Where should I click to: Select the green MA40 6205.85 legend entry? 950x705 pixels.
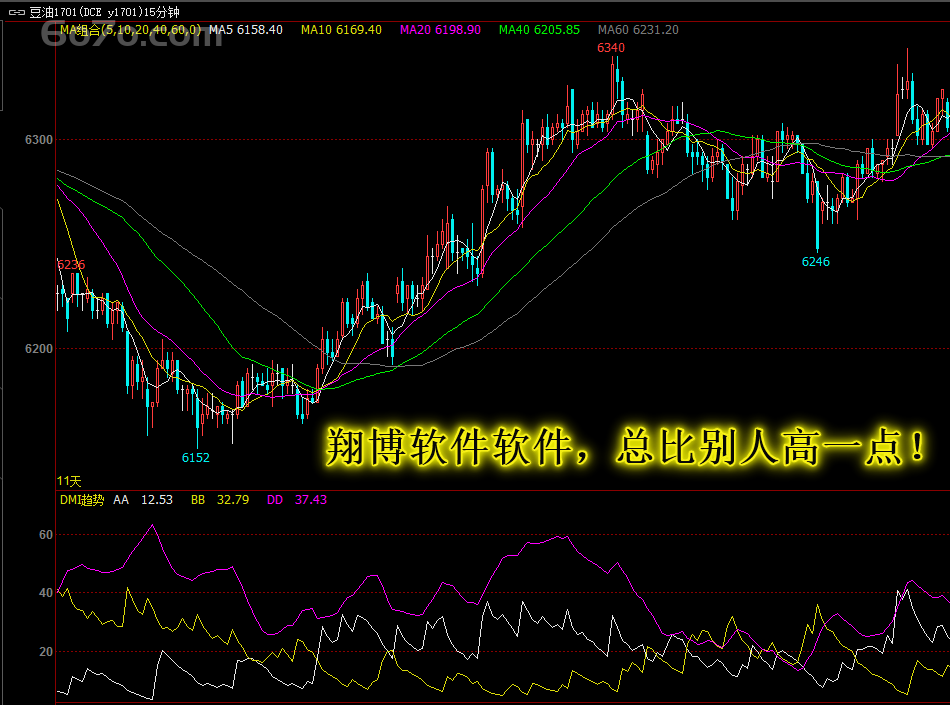coord(539,30)
